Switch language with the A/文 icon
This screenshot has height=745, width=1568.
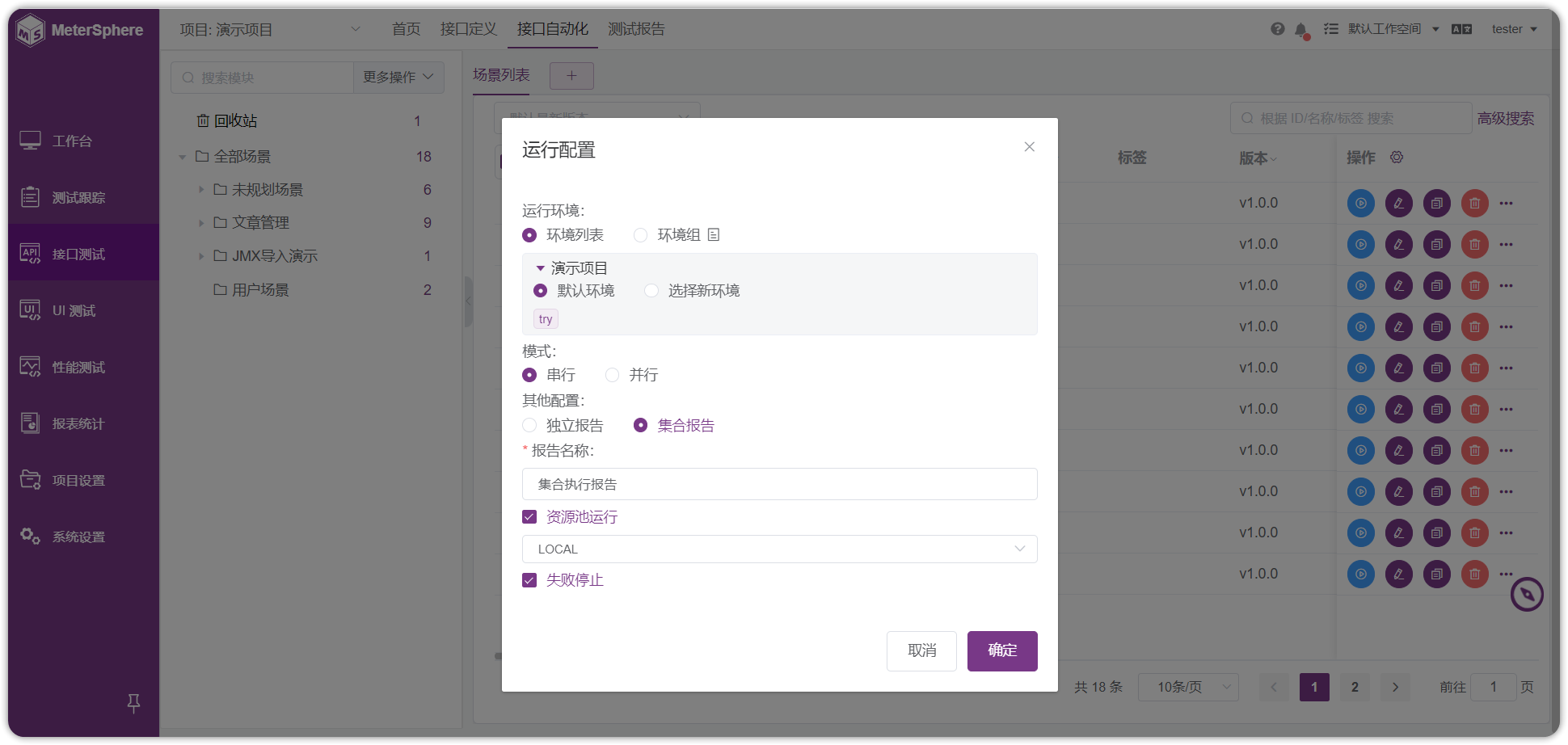pyautogui.click(x=1461, y=29)
